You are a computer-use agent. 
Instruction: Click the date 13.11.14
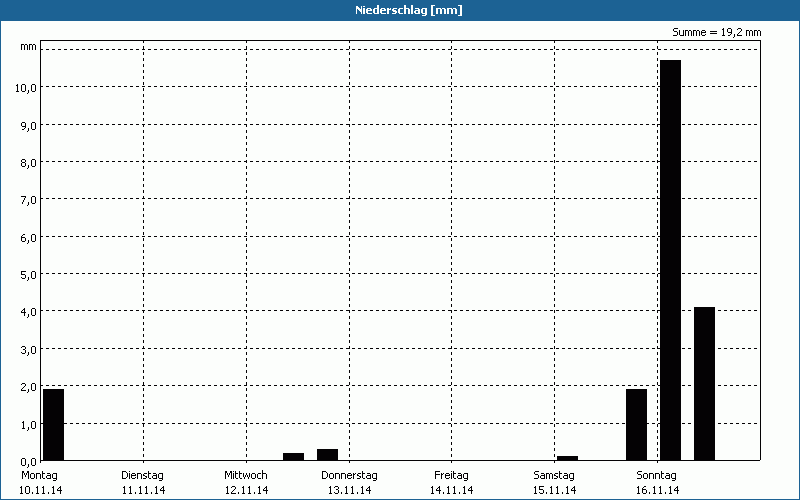(349, 490)
